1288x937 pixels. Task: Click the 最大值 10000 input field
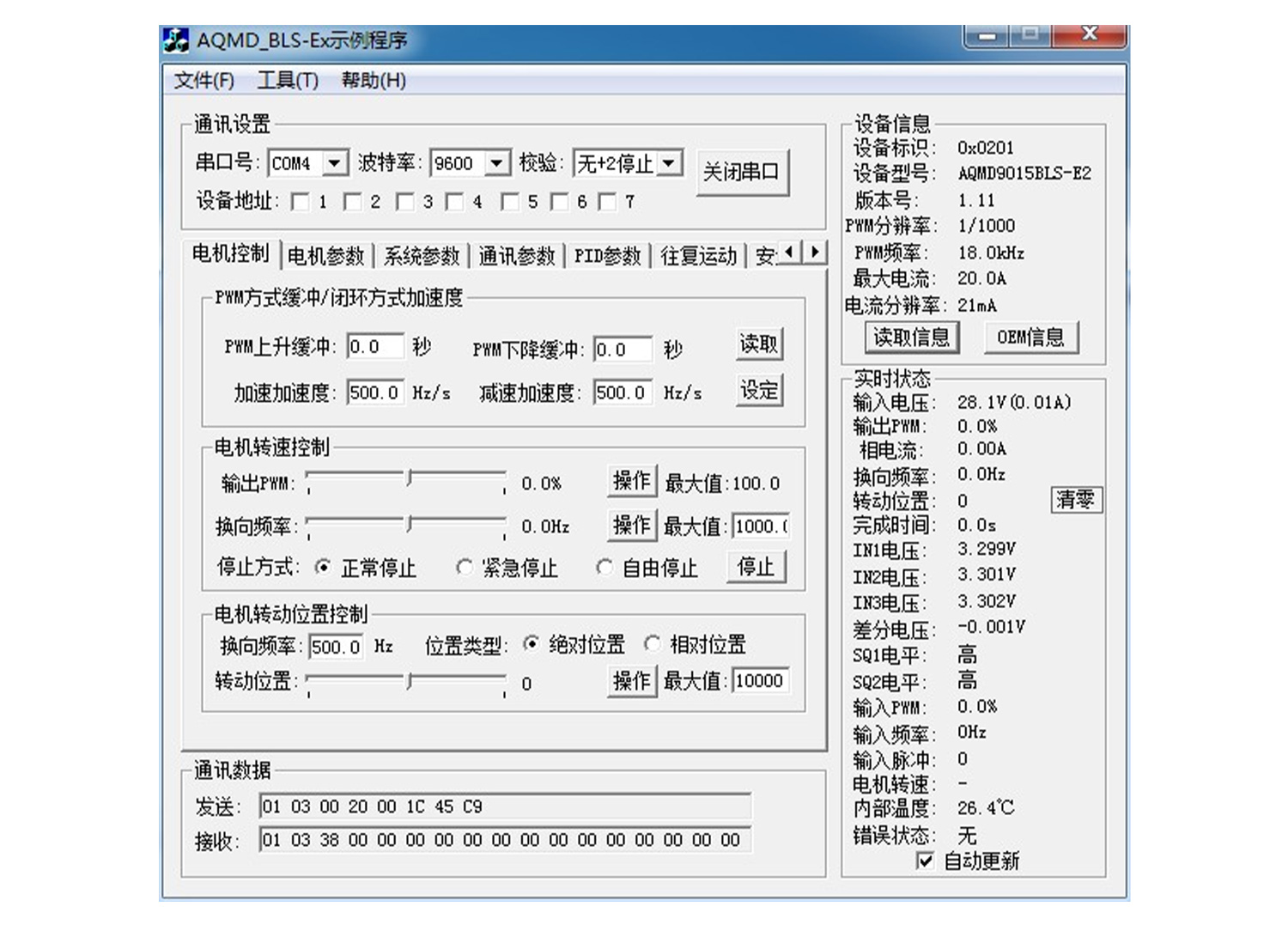[762, 681]
